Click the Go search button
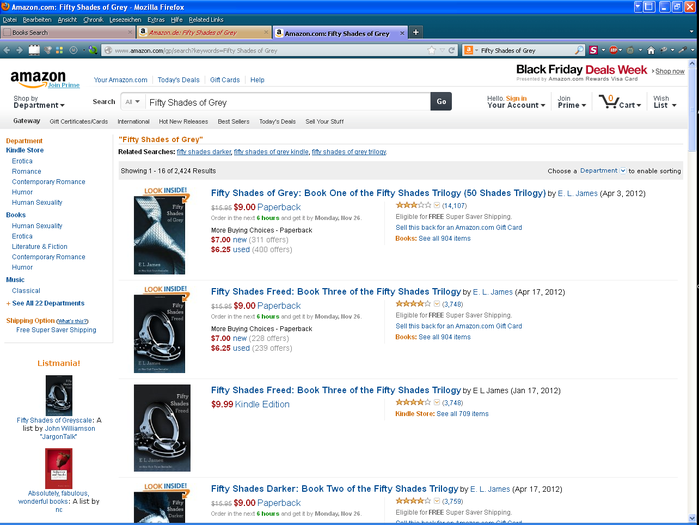Viewport: 699px width, 525px height. (x=441, y=102)
